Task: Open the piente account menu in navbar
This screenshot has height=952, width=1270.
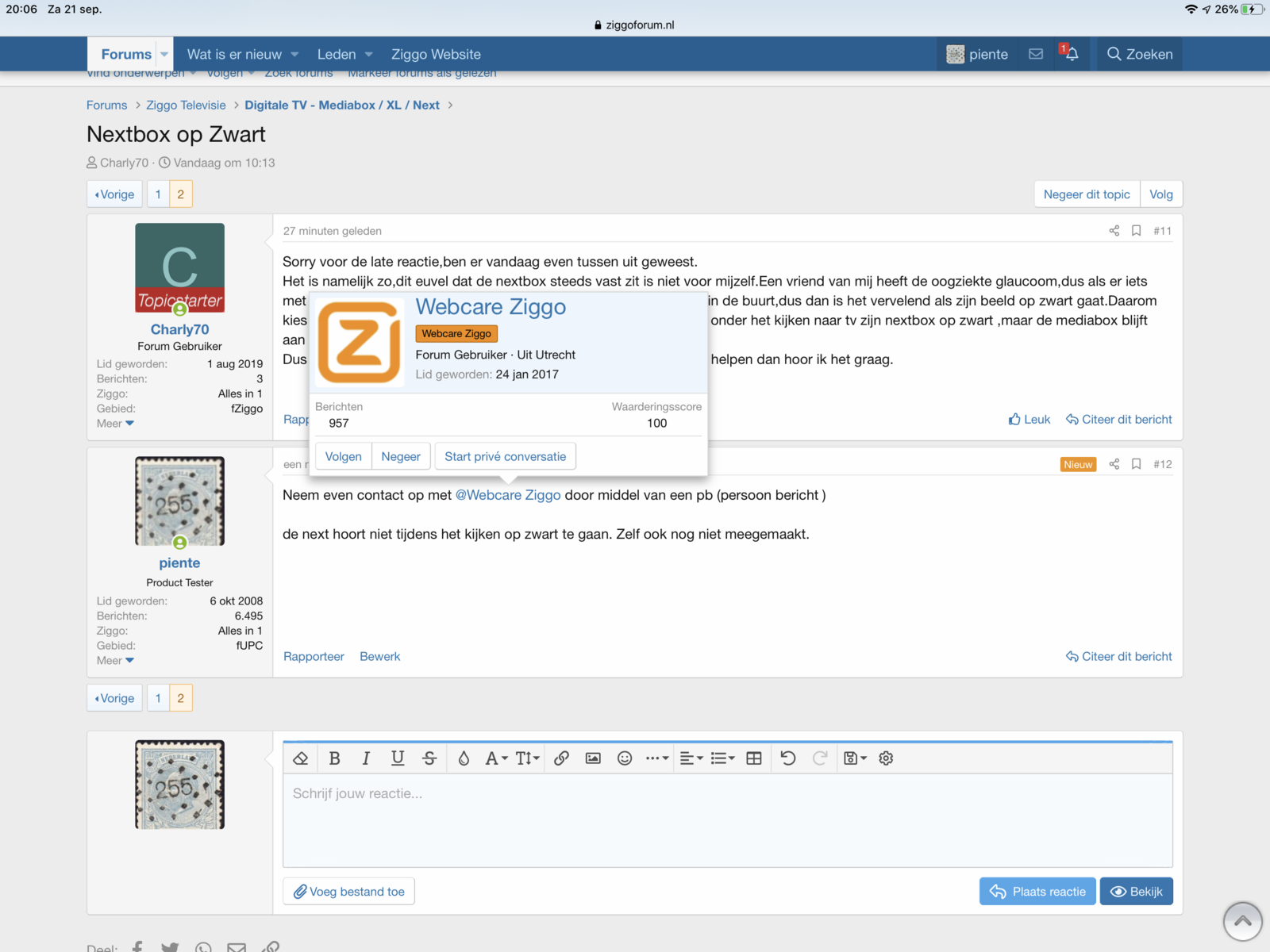Action: (x=977, y=54)
